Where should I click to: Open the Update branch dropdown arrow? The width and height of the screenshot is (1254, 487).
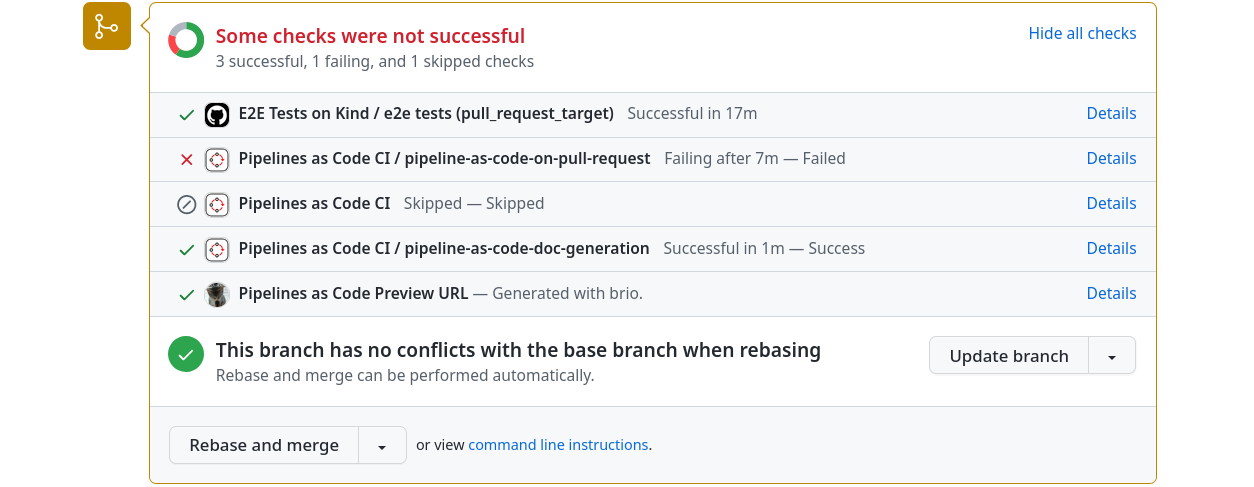tap(1112, 356)
